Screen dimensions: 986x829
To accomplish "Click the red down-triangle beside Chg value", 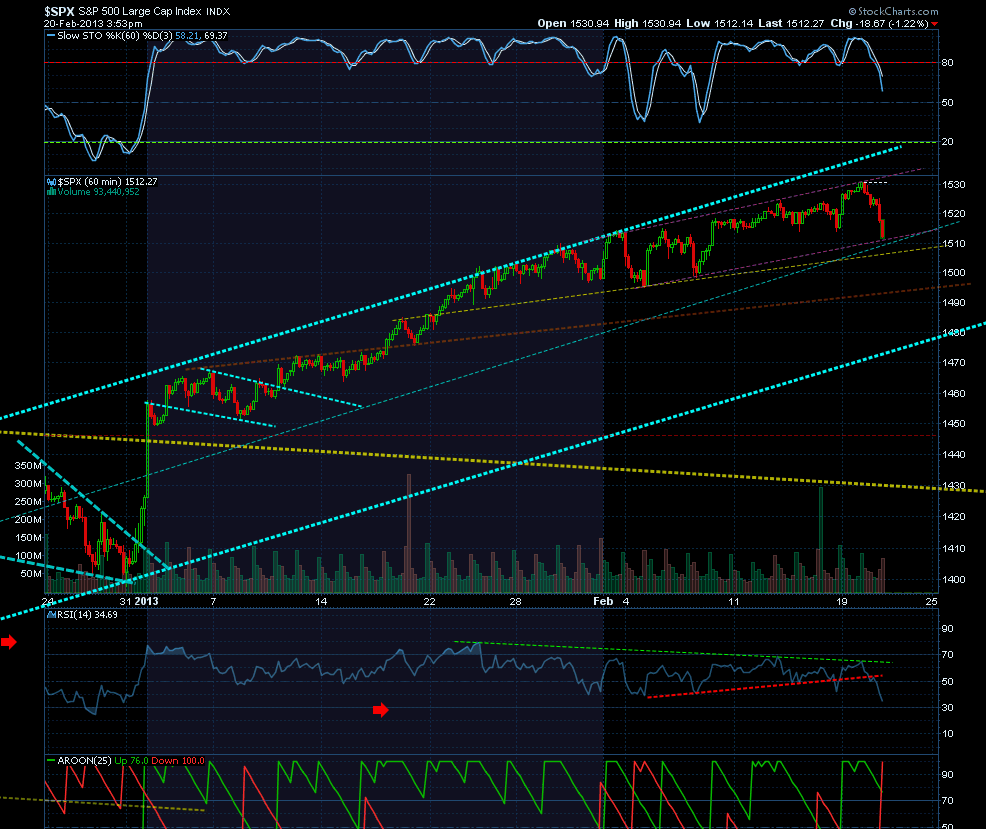I will [x=935, y=24].
